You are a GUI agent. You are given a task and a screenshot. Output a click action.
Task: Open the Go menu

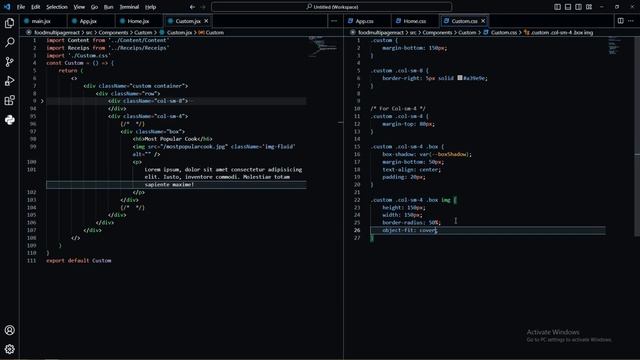94,7
